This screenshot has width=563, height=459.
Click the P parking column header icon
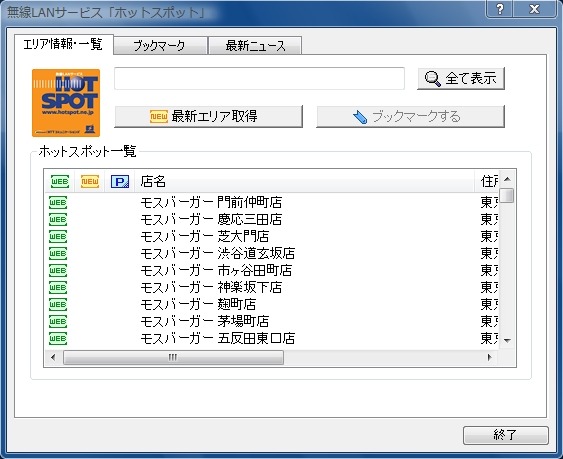pos(120,182)
